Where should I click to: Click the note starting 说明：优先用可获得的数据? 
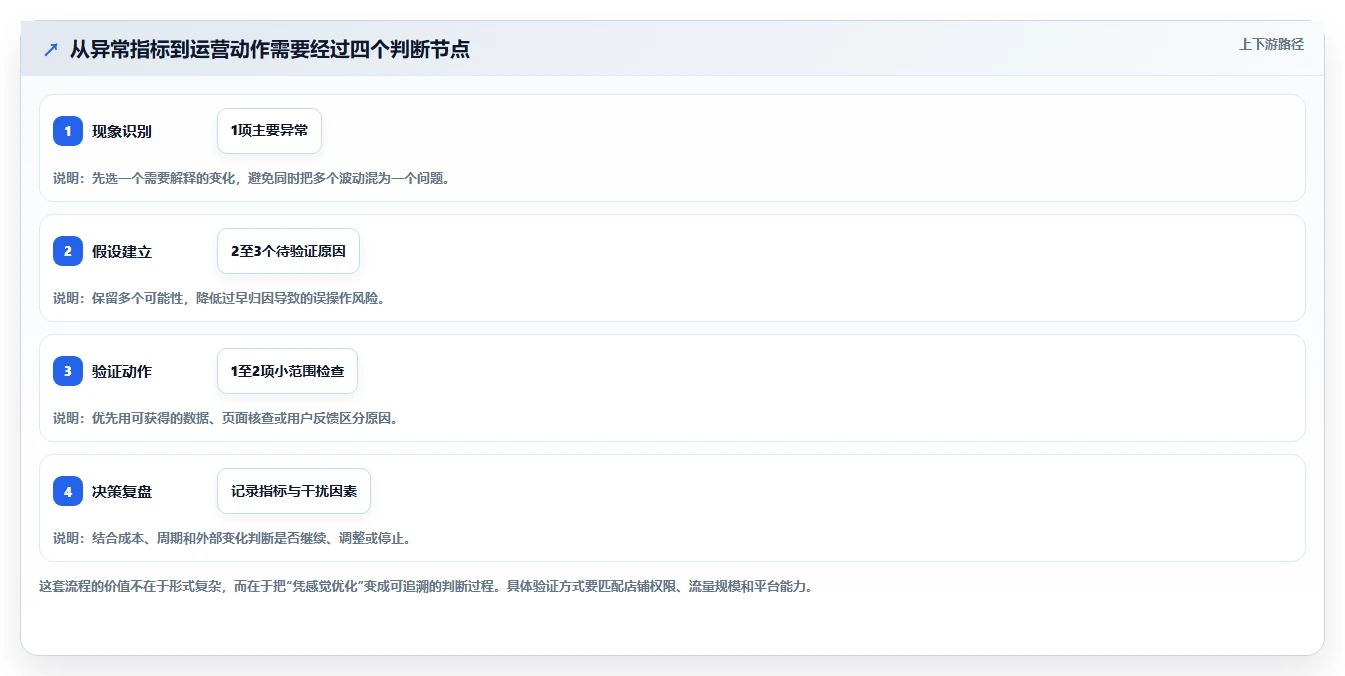point(225,418)
